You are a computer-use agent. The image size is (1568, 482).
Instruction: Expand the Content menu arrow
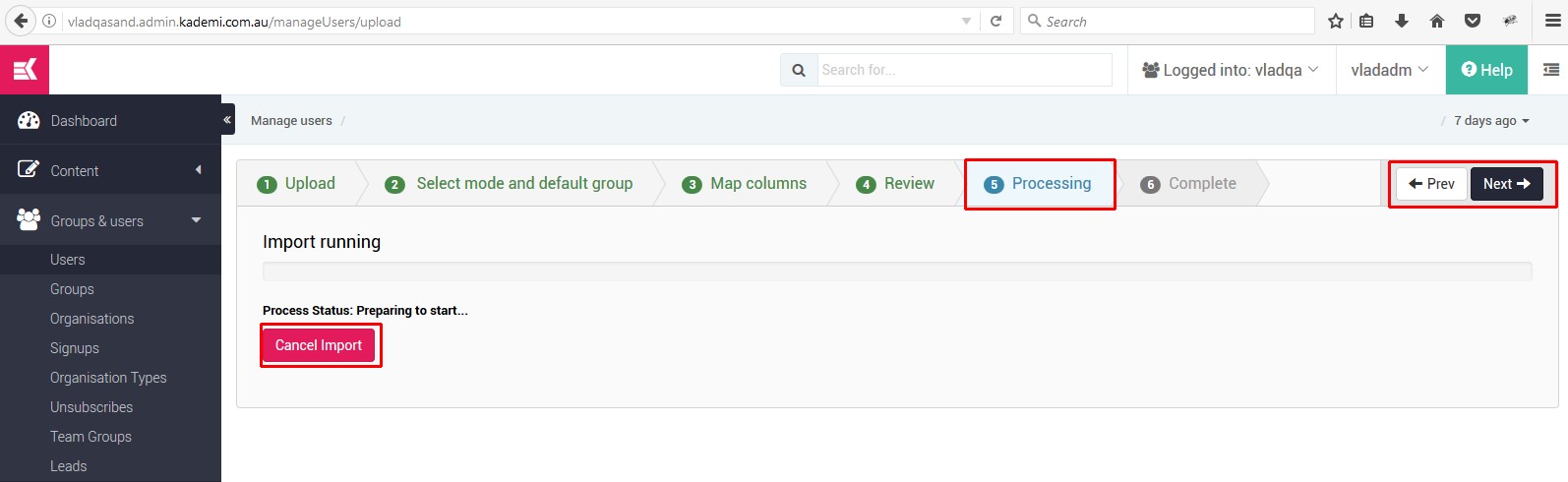click(198, 170)
